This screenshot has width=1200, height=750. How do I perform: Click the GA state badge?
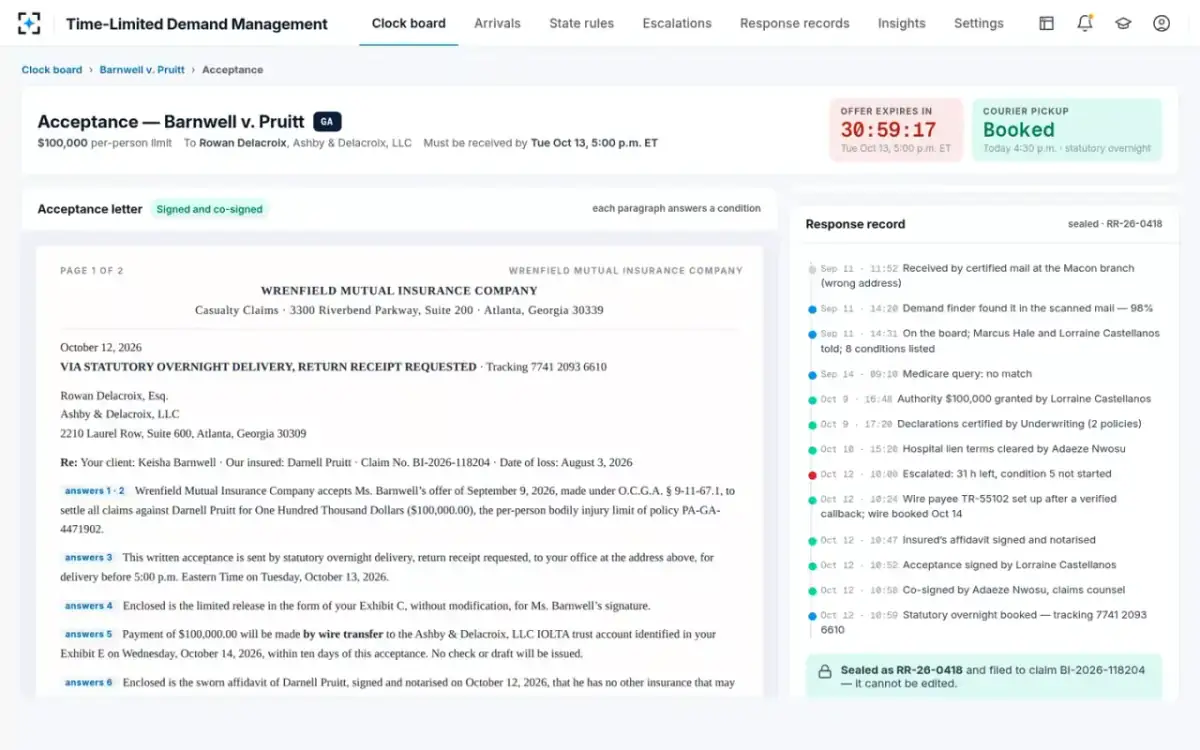[327, 122]
